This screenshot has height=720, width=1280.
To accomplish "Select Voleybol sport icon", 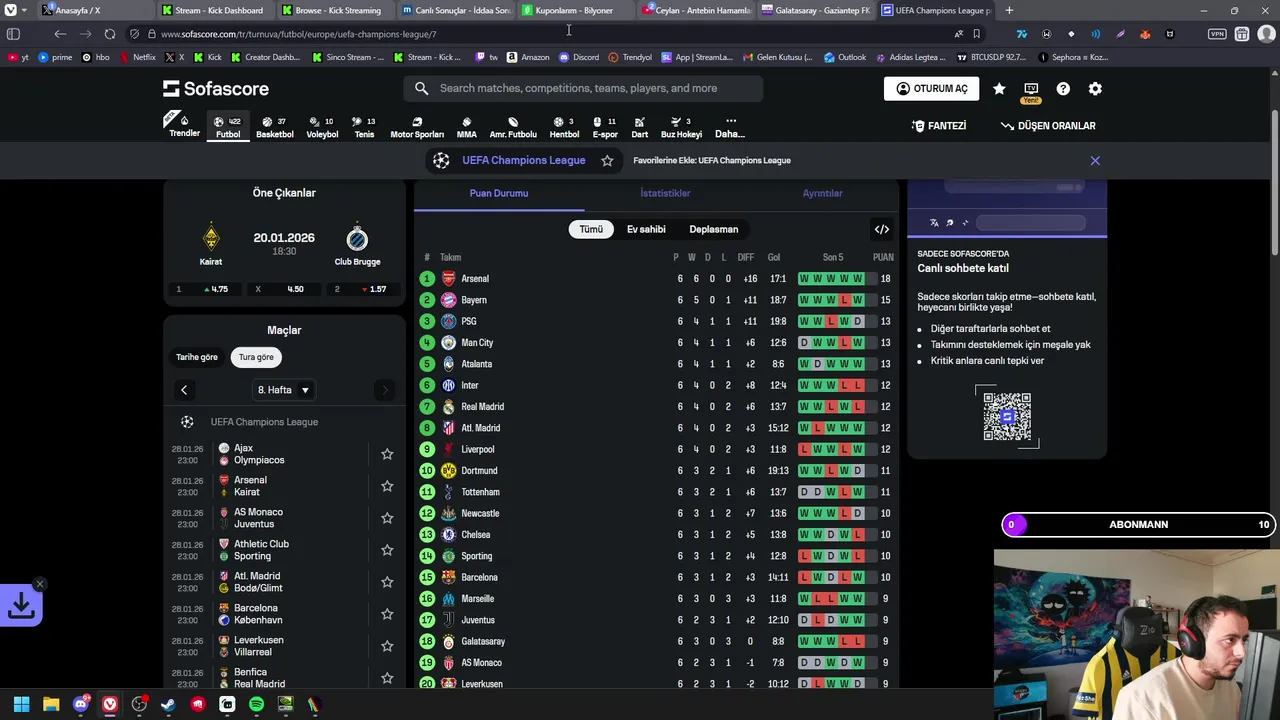I will (322, 127).
